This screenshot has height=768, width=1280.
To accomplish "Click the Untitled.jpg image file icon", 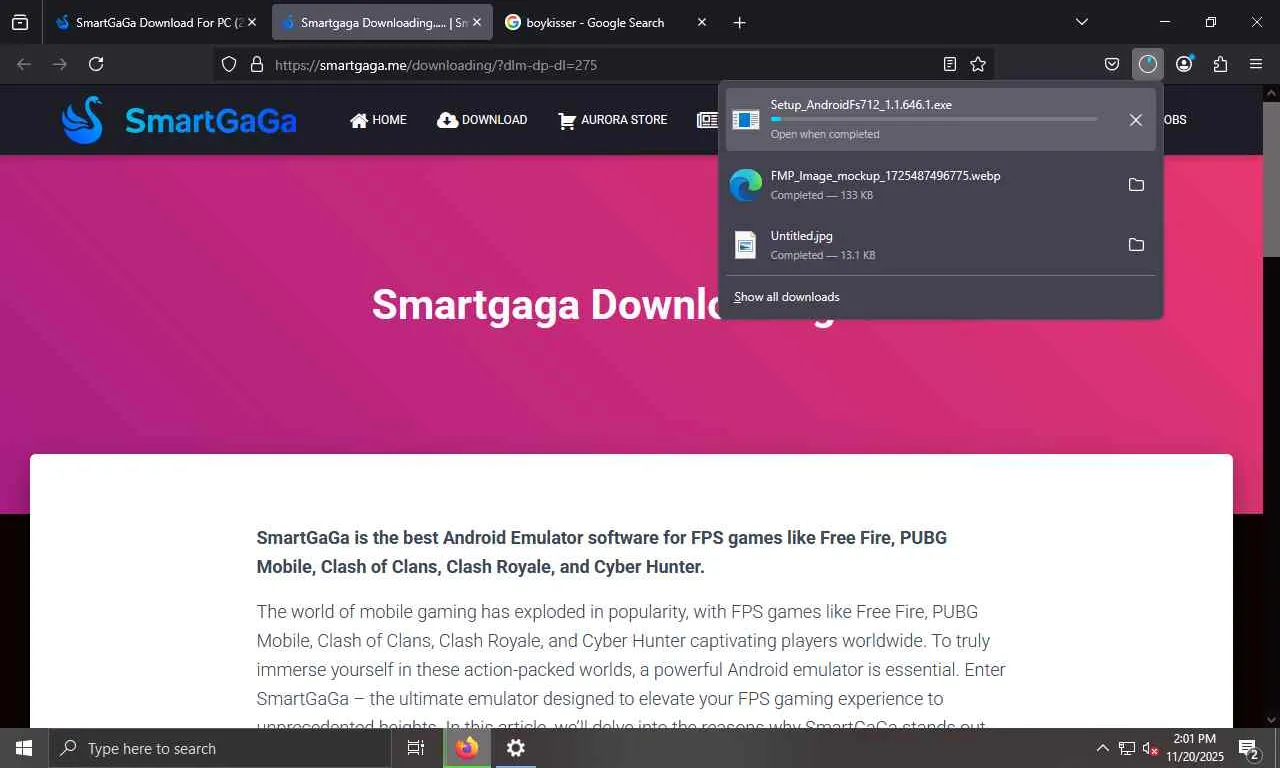I will [746, 245].
